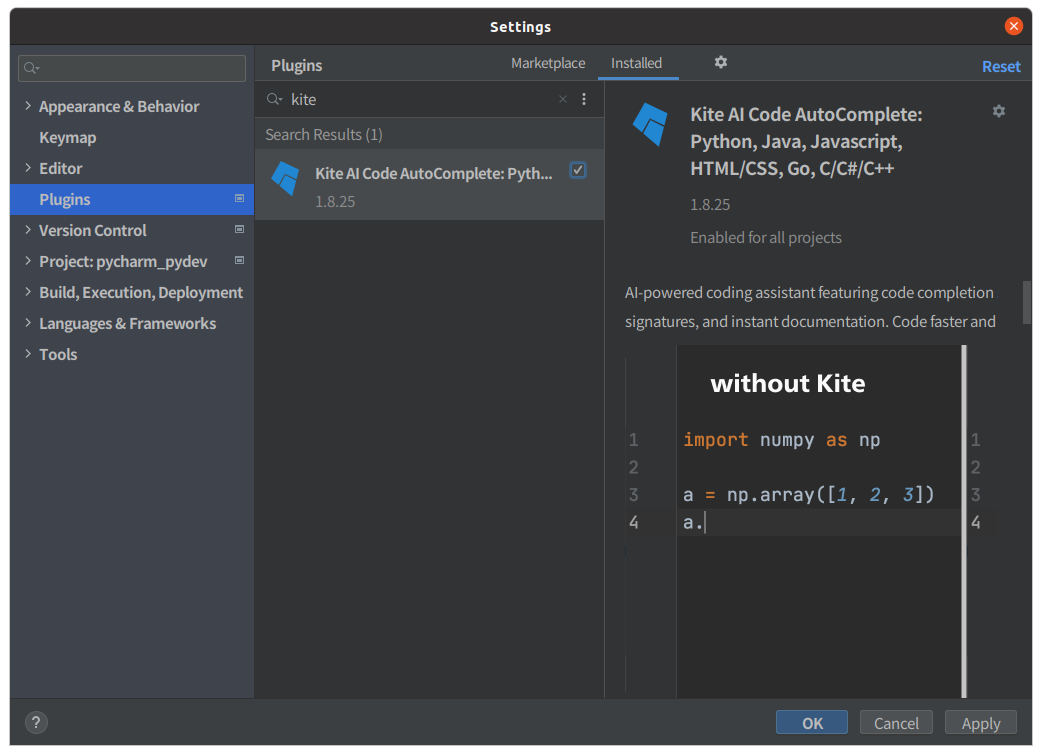Viewport: 1042px width, 755px height.
Task: Toggle the Plugins settings modification indicator
Action: click(239, 199)
